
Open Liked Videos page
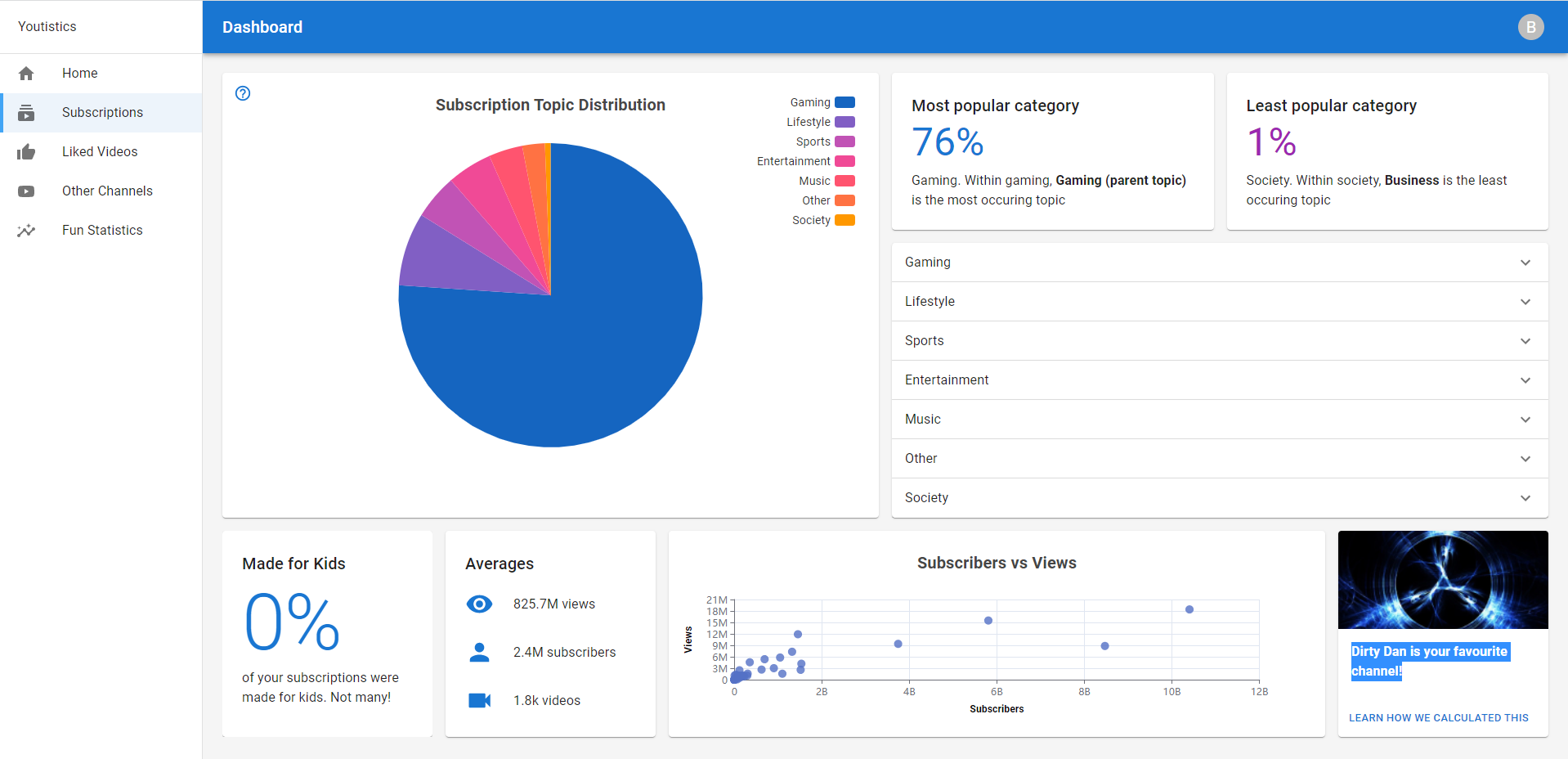coord(101,152)
